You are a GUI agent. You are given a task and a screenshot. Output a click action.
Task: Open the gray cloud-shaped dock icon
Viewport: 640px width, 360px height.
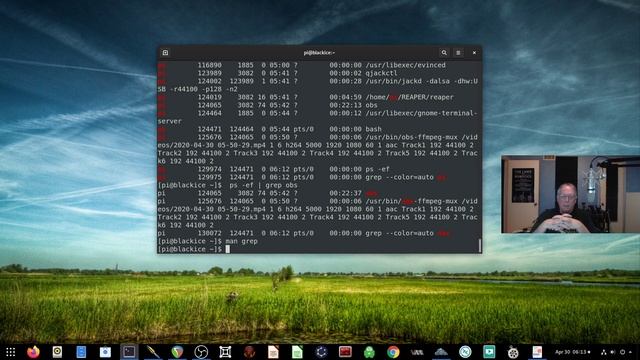pyautogui.click(x=441, y=352)
